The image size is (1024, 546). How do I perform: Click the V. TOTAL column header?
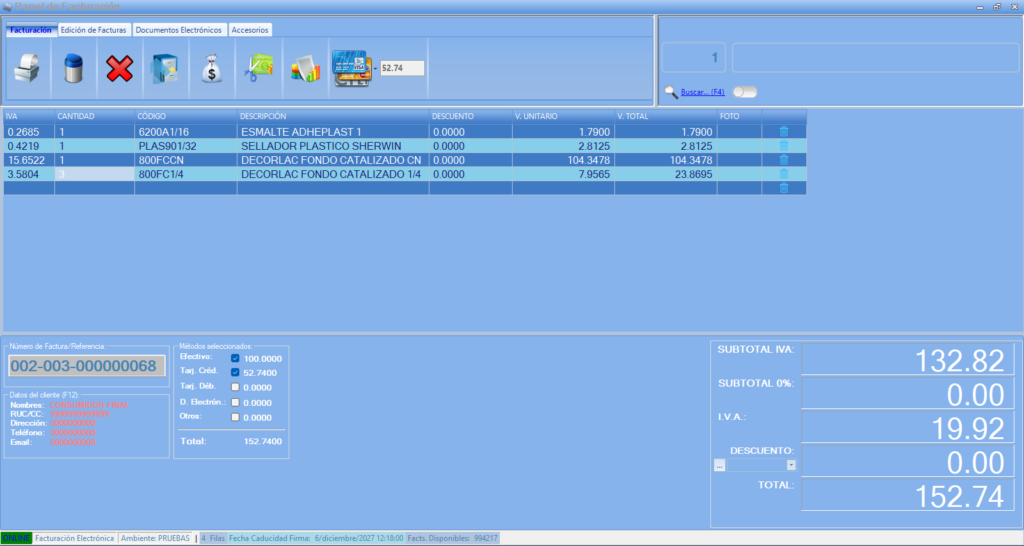tap(665, 116)
